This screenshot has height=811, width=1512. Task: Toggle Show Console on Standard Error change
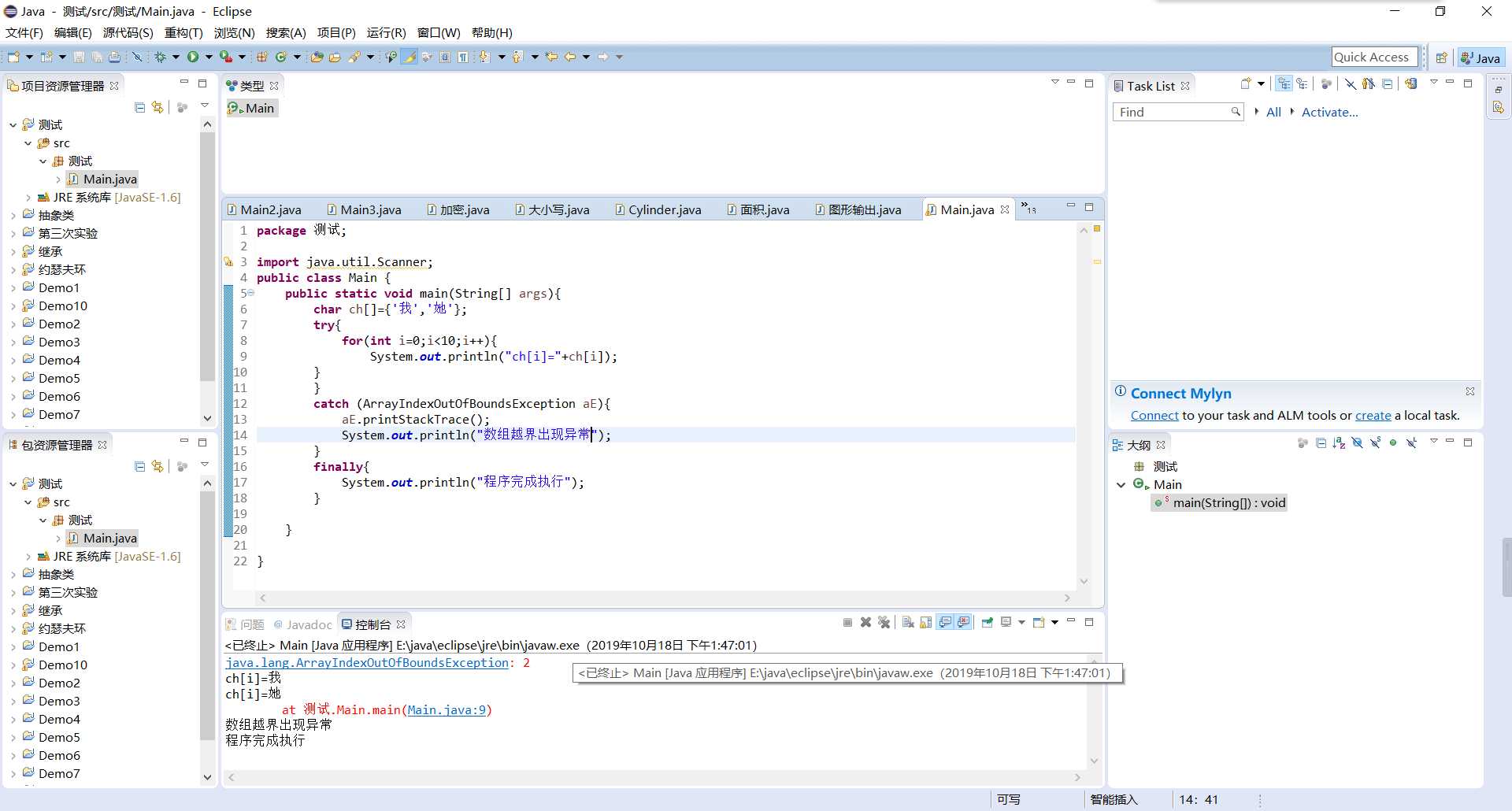point(963,622)
